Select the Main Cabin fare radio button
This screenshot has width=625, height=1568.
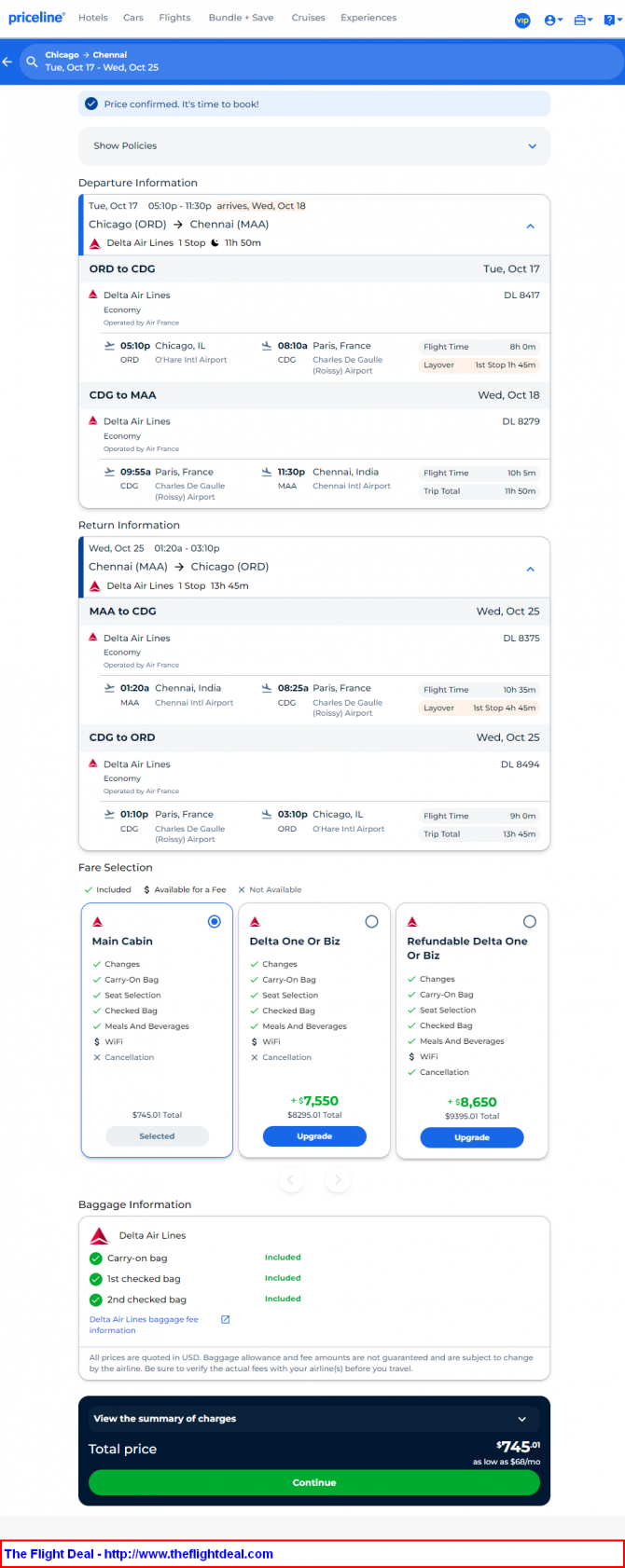point(215,922)
